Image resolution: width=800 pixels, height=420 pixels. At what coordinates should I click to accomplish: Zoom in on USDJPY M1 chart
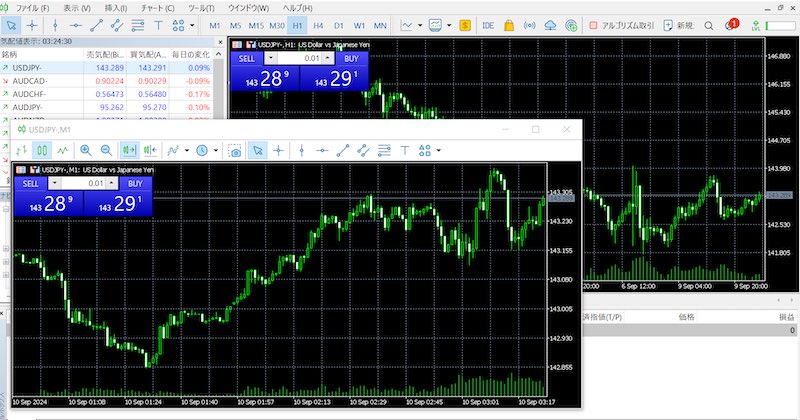(x=86, y=150)
